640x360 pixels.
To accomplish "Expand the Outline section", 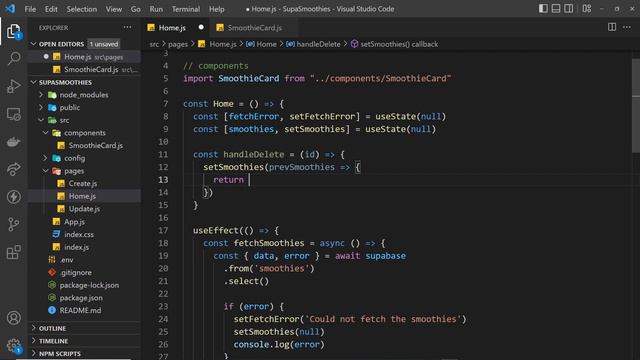I will pos(52,328).
